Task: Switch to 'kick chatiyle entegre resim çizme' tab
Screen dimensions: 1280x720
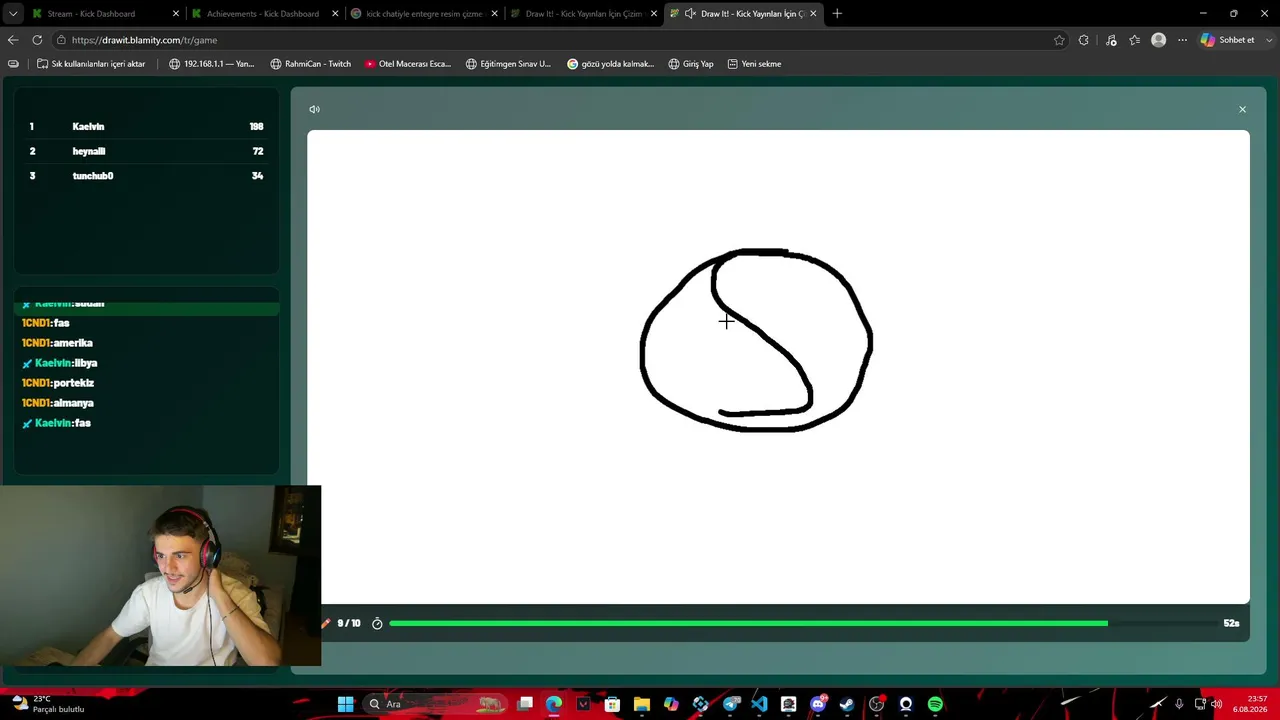Action: coord(423,14)
